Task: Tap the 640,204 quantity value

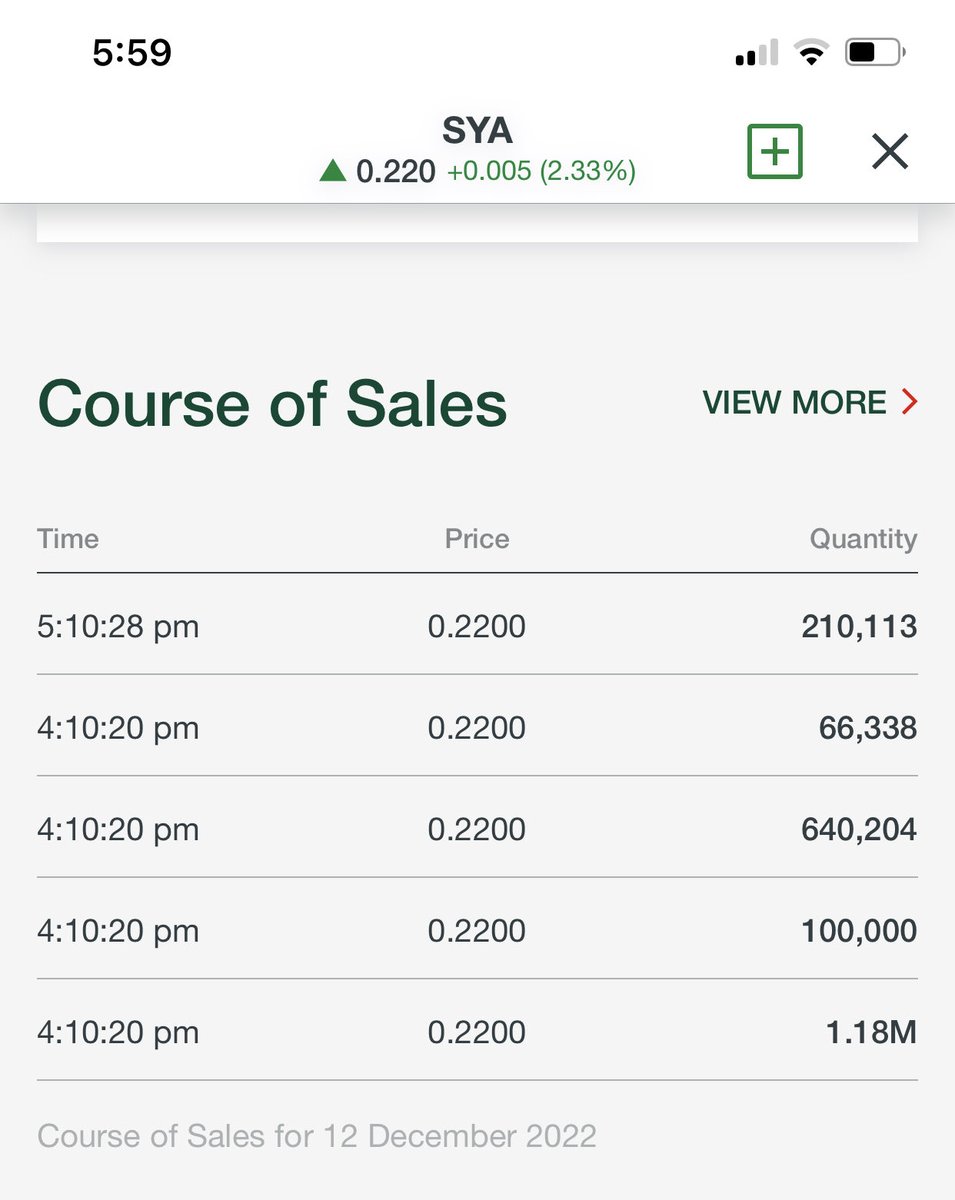Action: [x=858, y=829]
